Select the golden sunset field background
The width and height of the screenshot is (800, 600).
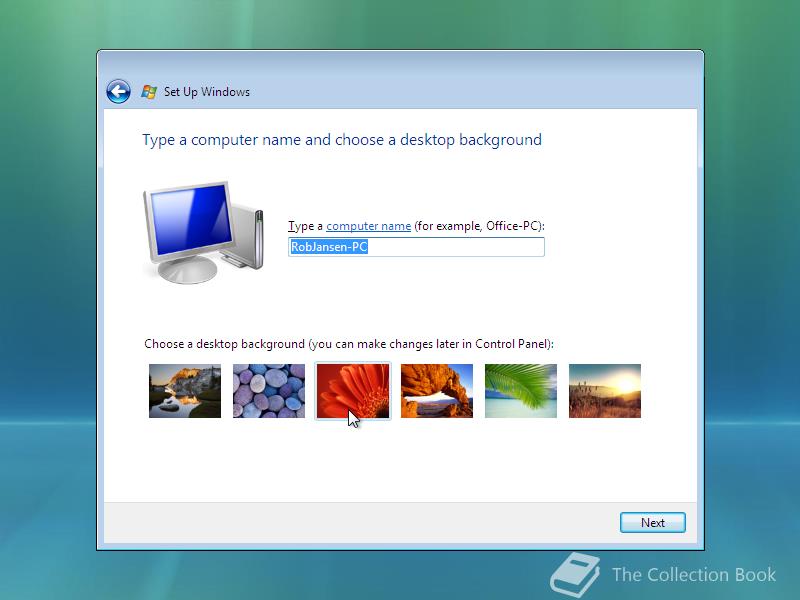(x=605, y=391)
